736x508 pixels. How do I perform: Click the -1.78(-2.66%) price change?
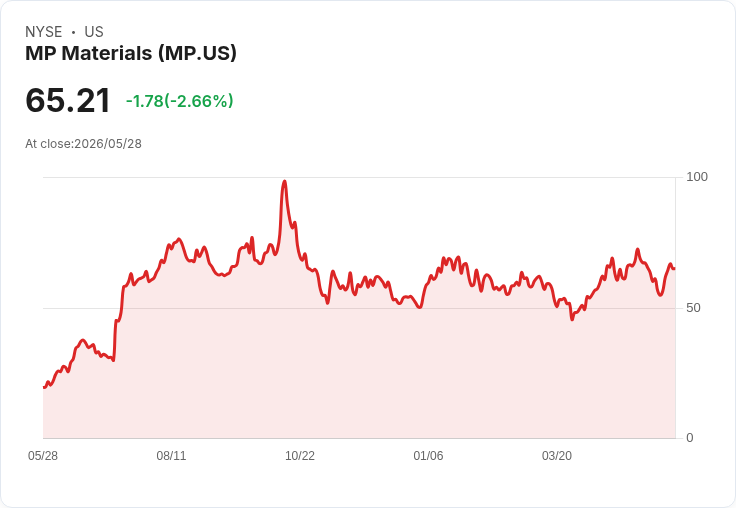click(x=179, y=101)
